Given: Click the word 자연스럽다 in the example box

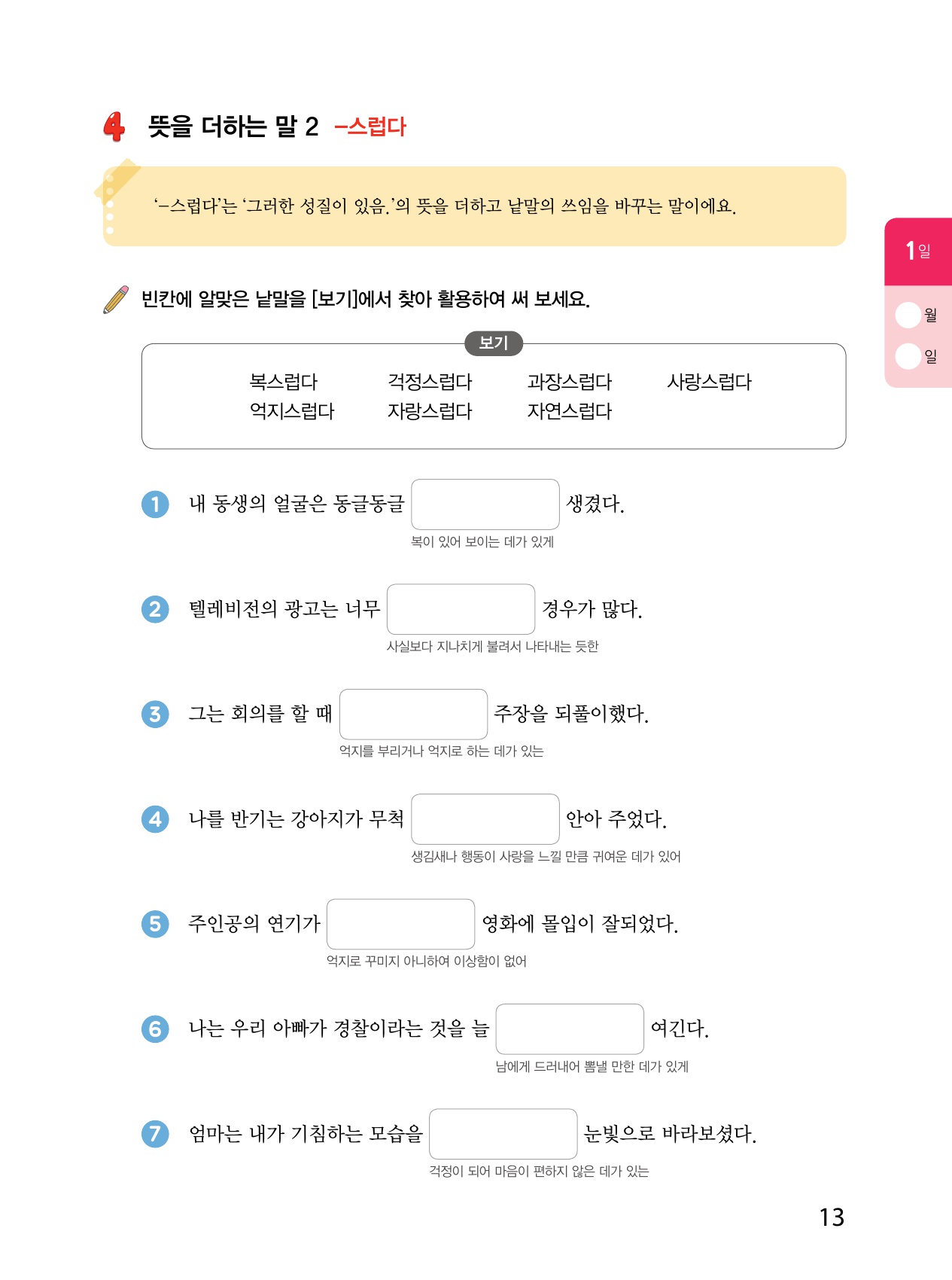Looking at the screenshot, I should click(569, 411).
